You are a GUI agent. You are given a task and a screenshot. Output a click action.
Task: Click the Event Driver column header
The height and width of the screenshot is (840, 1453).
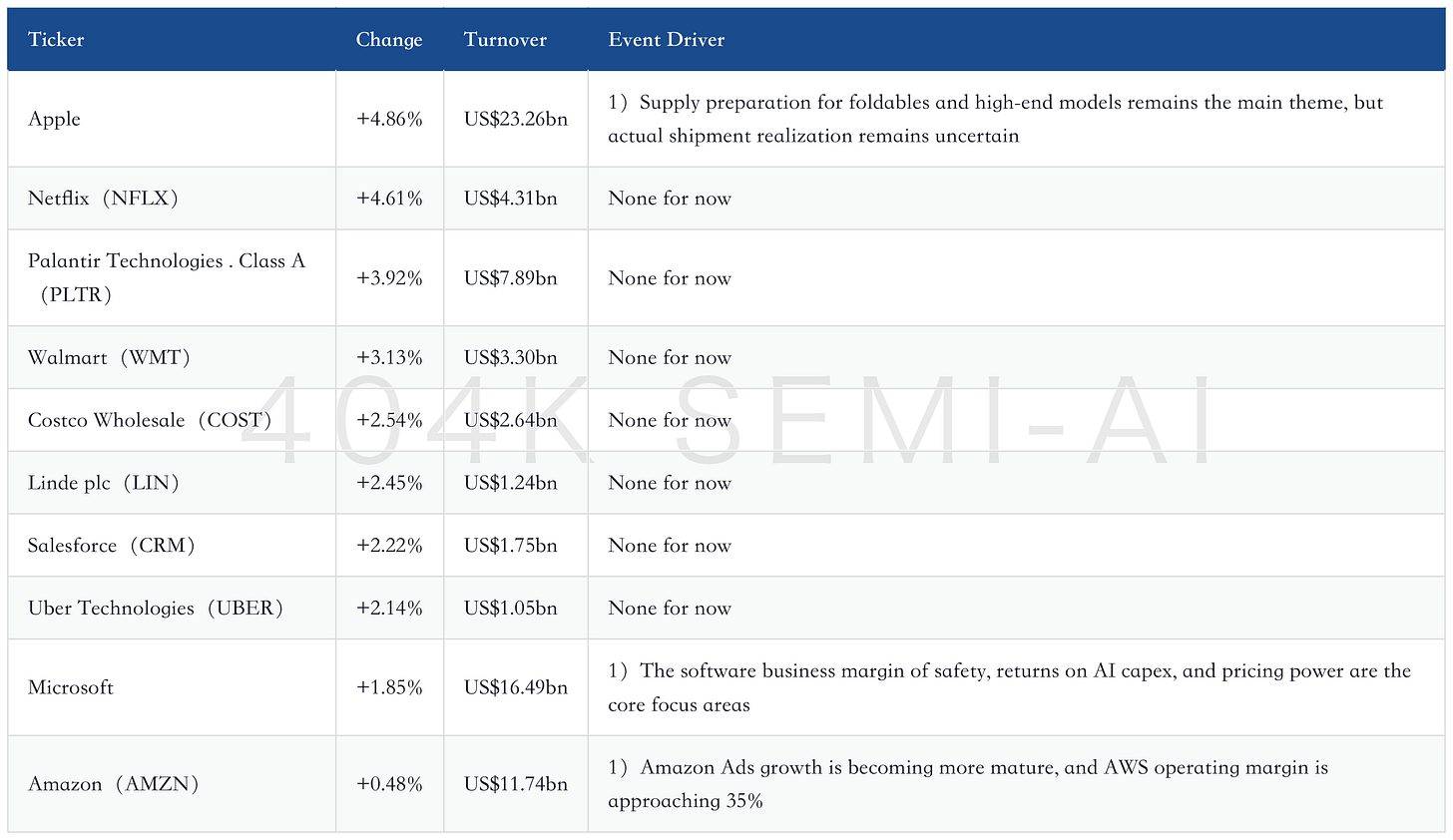point(667,40)
